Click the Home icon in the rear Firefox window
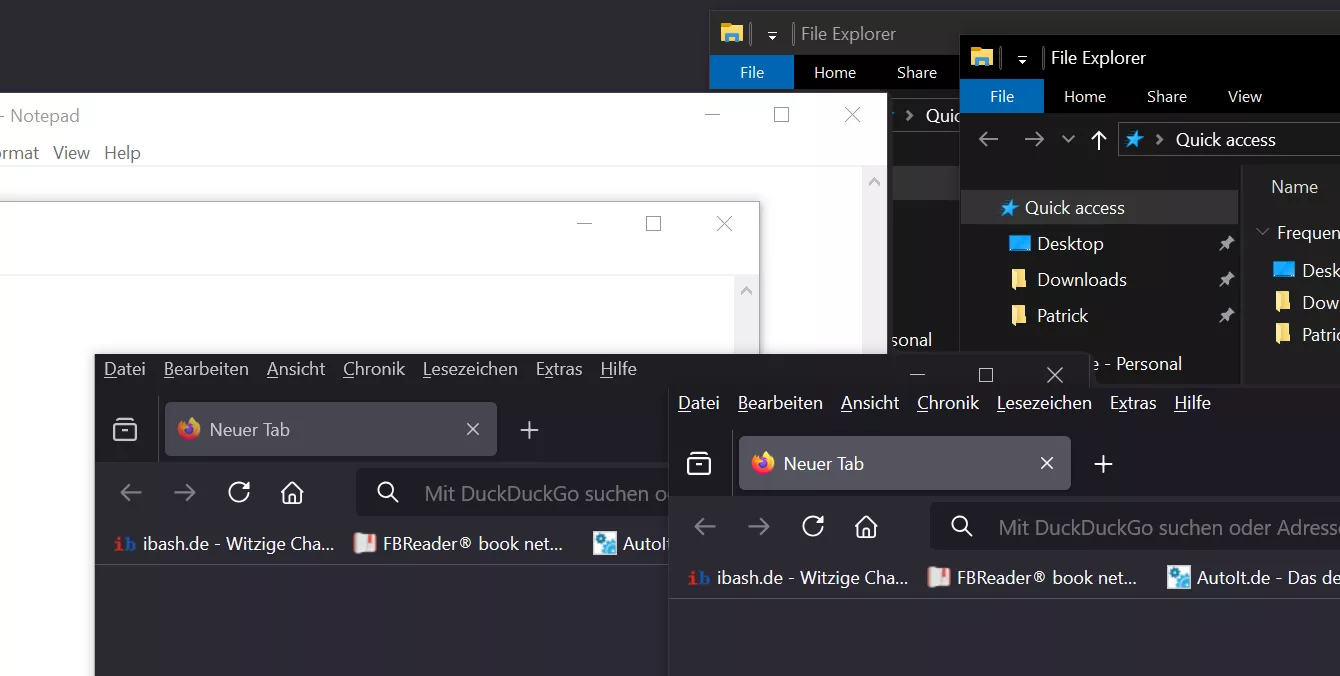The image size is (1340, 676). pos(292,492)
